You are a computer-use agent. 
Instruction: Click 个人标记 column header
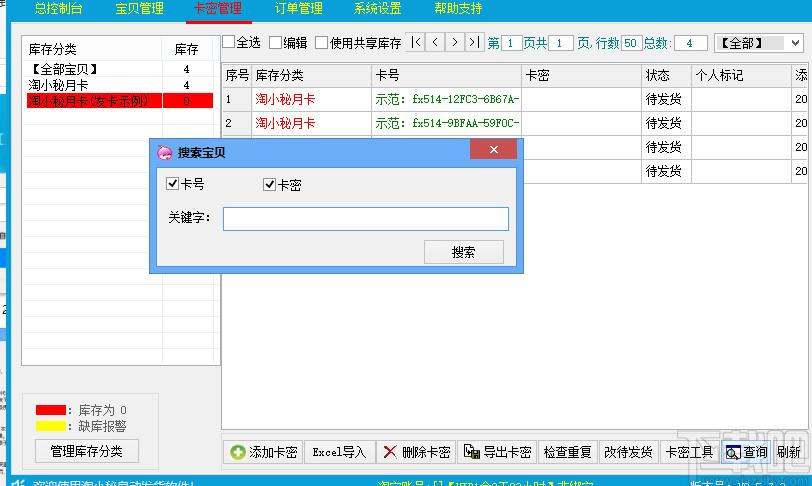(x=741, y=75)
